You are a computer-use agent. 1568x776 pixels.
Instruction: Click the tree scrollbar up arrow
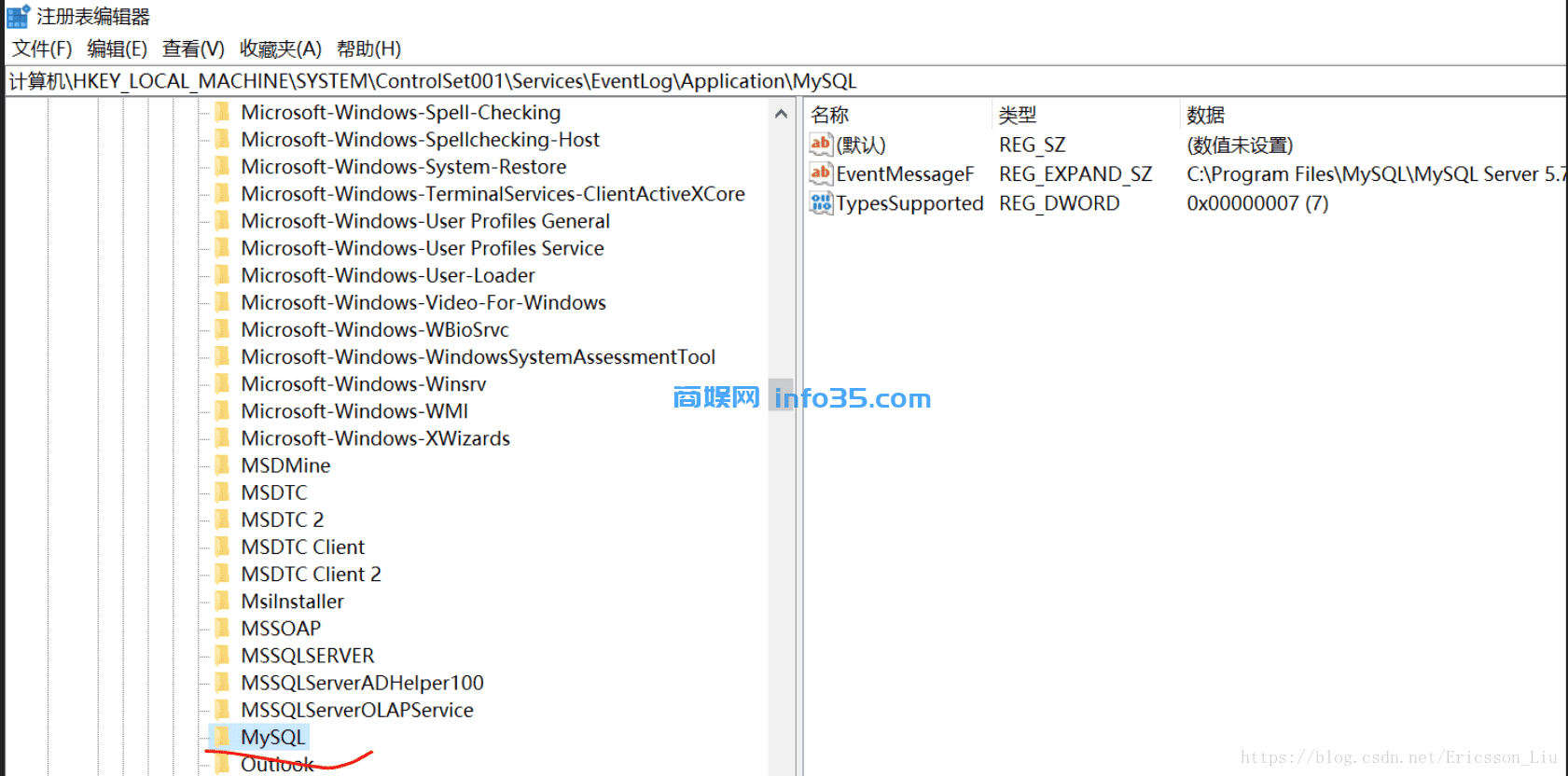click(781, 114)
